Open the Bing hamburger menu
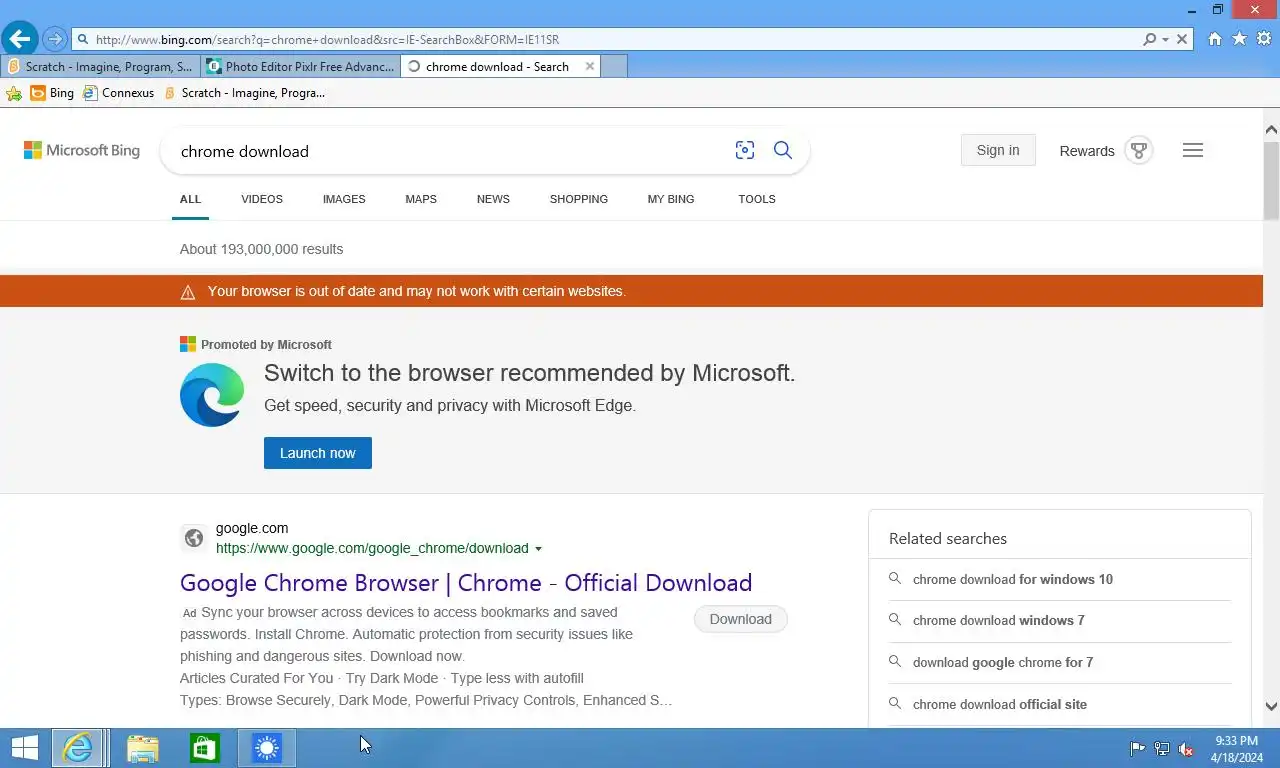The height and width of the screenshot is (768, 1280). 1193,150
